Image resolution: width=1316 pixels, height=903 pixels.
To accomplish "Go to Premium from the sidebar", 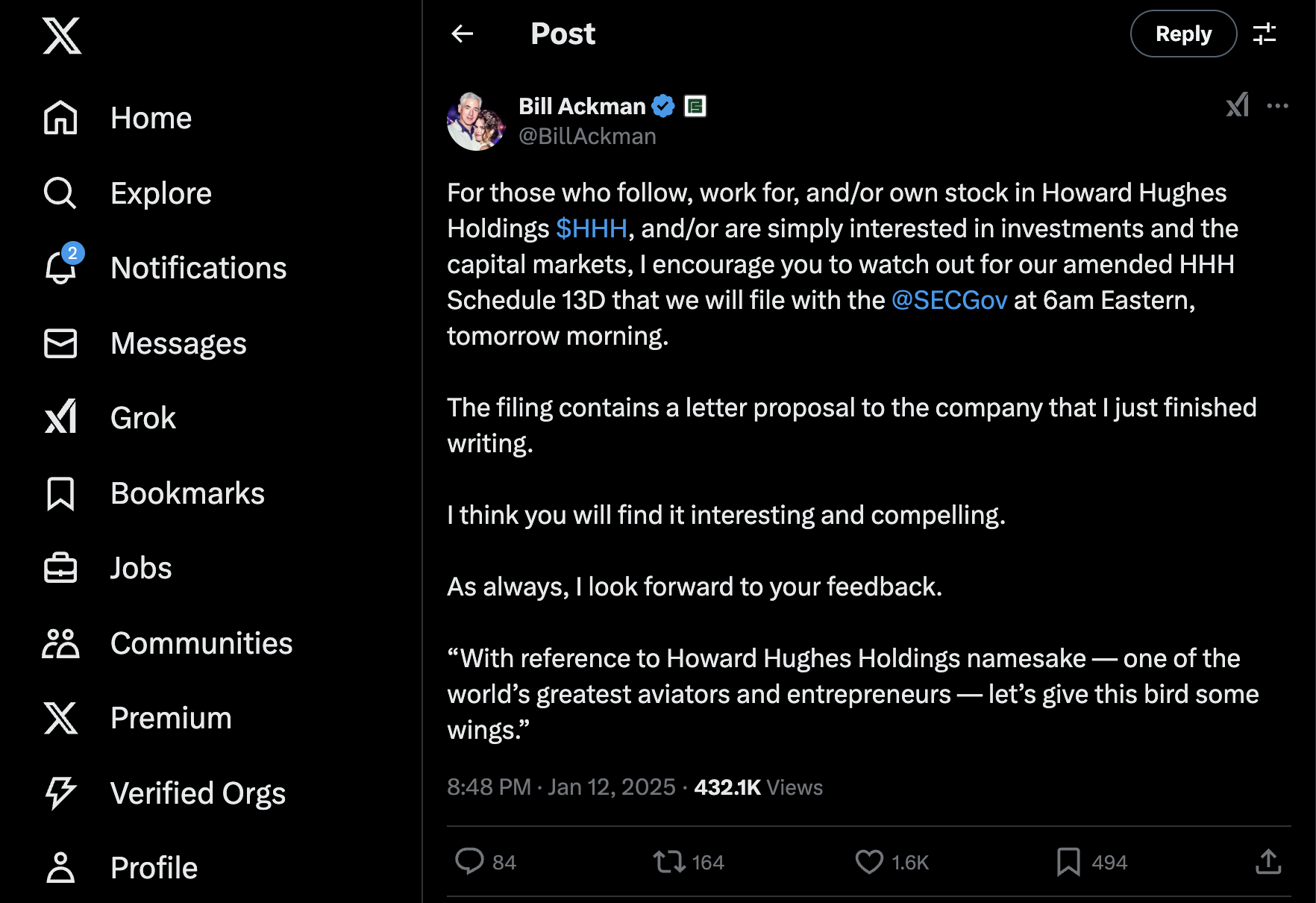I will 170,718.
